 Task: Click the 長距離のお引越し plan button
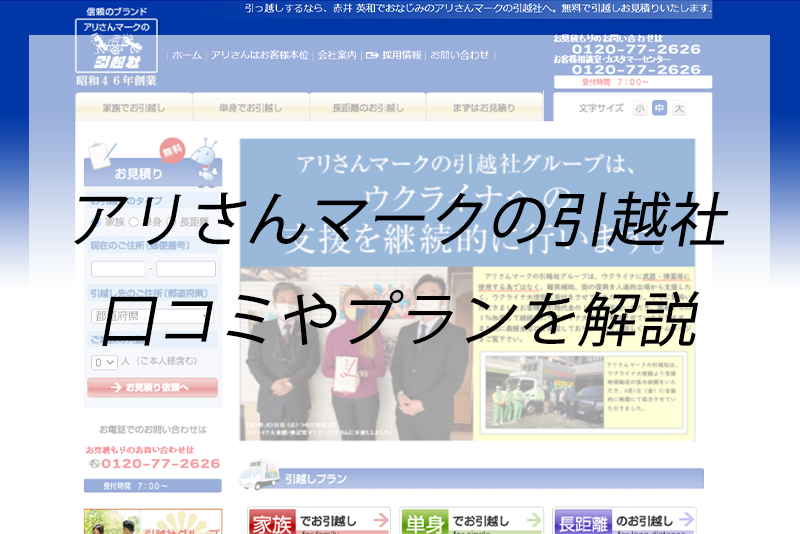pyautogui.click(x=624, y=521)
